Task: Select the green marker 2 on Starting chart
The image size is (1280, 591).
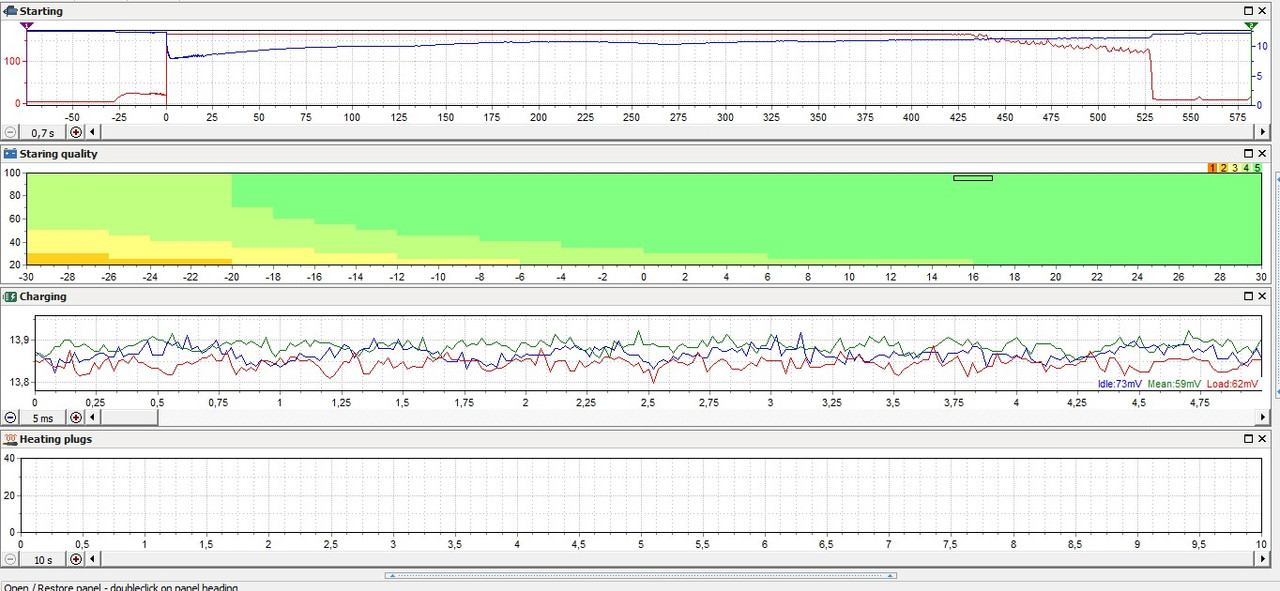Action: point(1250,26)
